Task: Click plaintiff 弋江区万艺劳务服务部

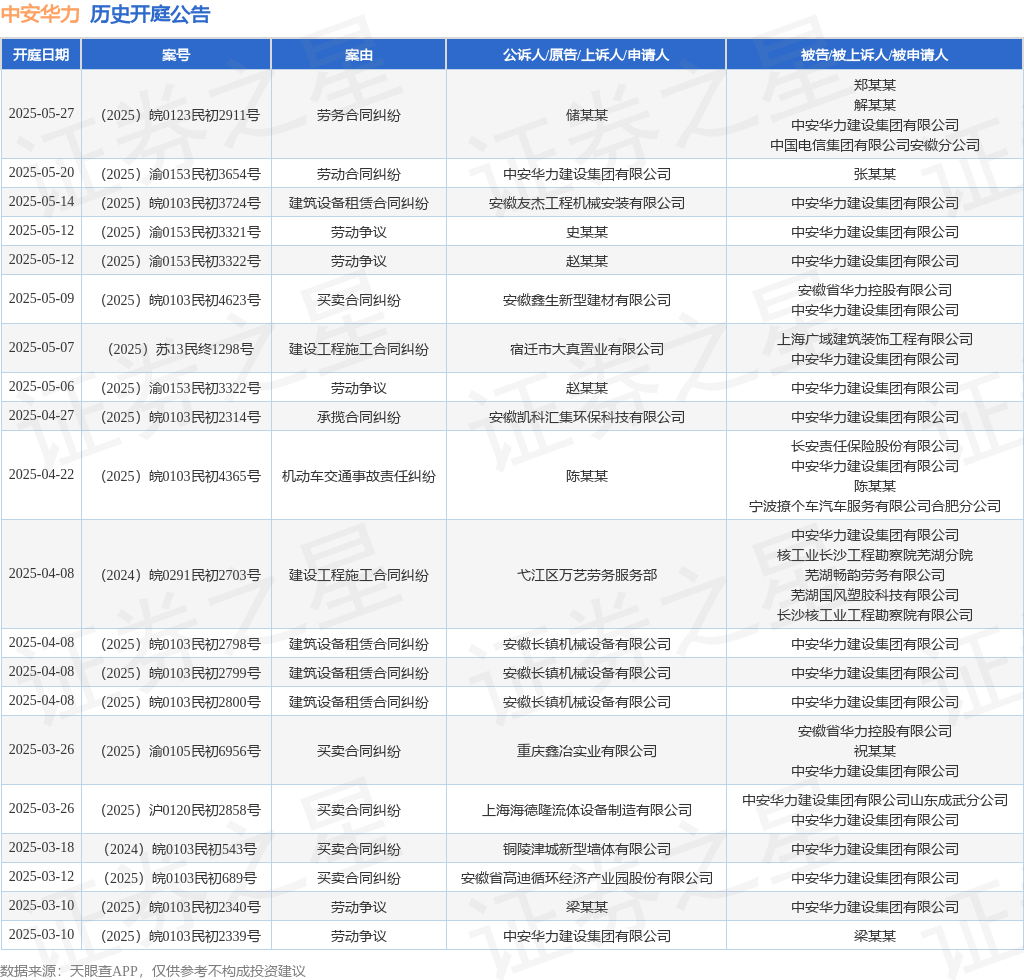Action: coord(586,575)
